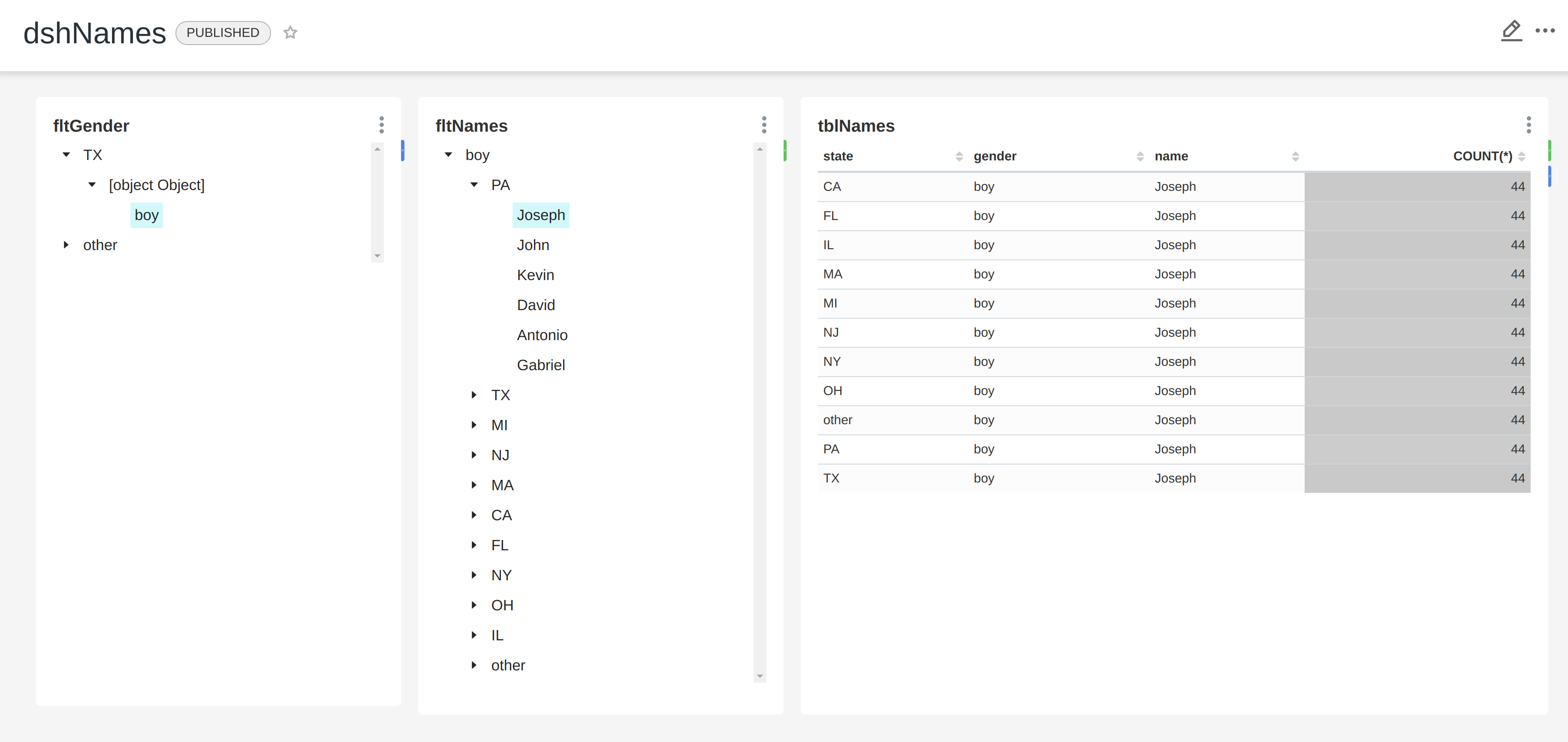Click the PUBLISHED status badge

223,32
